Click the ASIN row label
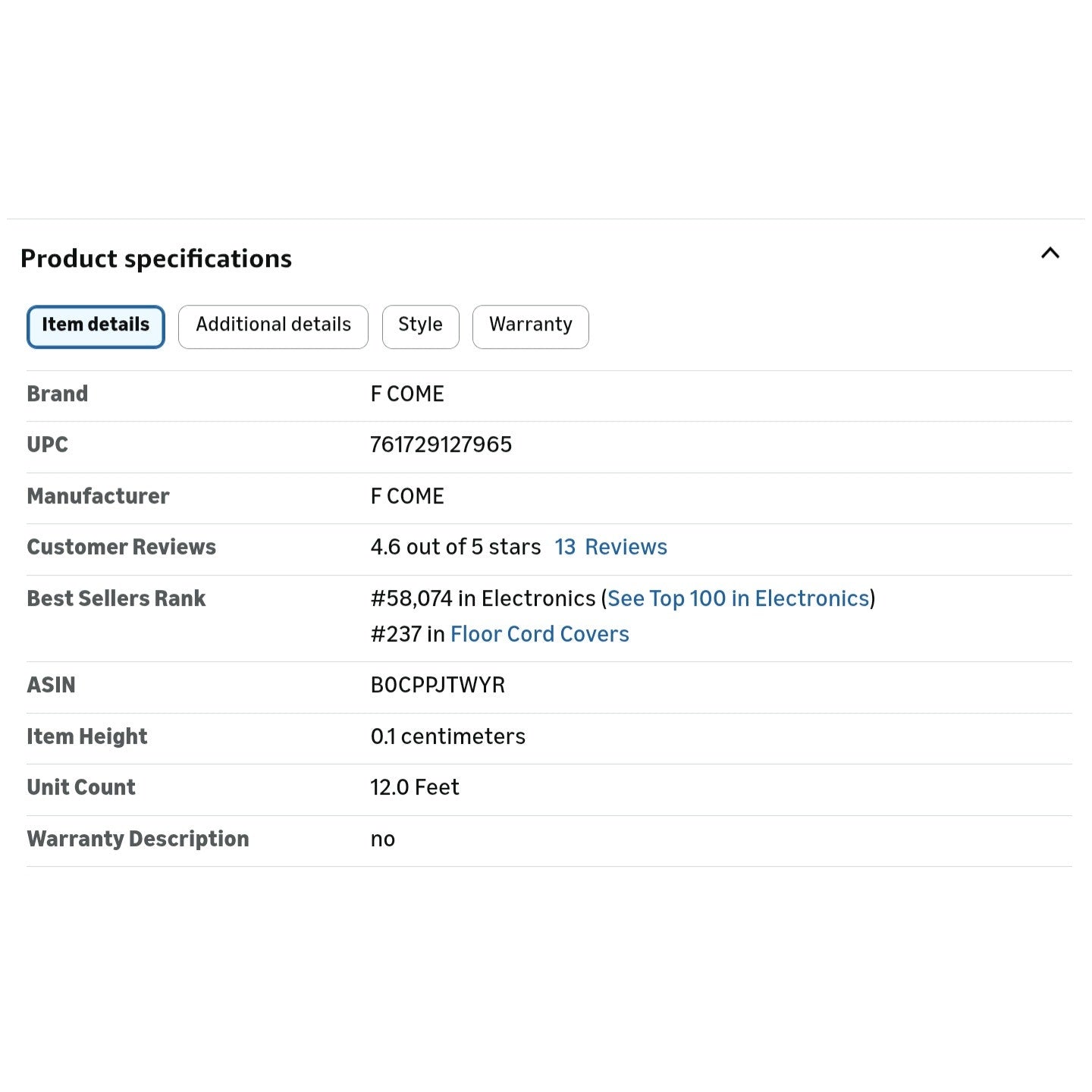Image resolution: width=1092 pixels, height=1092 pixels. point(51,685)
